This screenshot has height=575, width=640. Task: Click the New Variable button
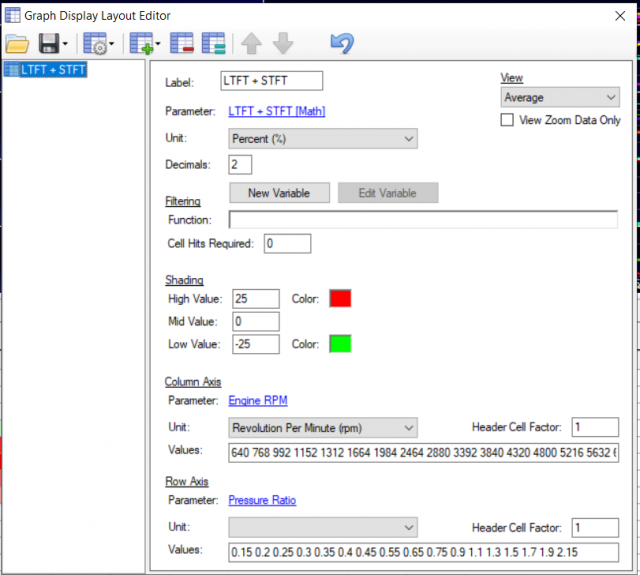(x=279, y=193)
